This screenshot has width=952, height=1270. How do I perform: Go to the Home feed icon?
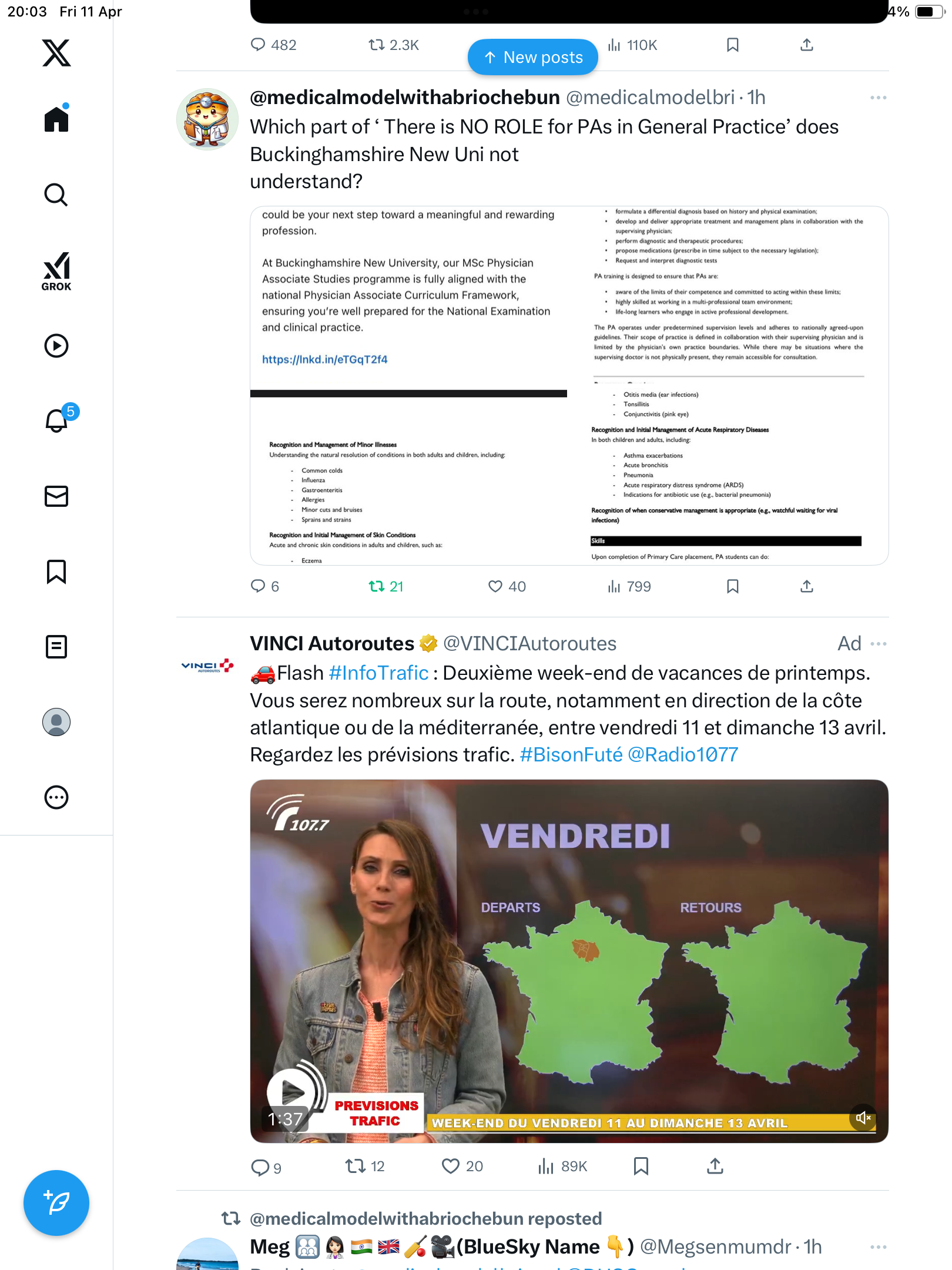56,119
